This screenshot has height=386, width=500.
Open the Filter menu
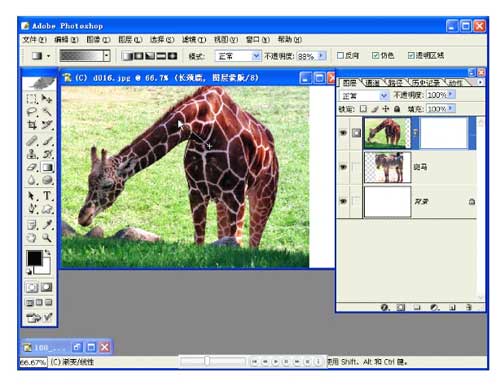tap(194, 40)
